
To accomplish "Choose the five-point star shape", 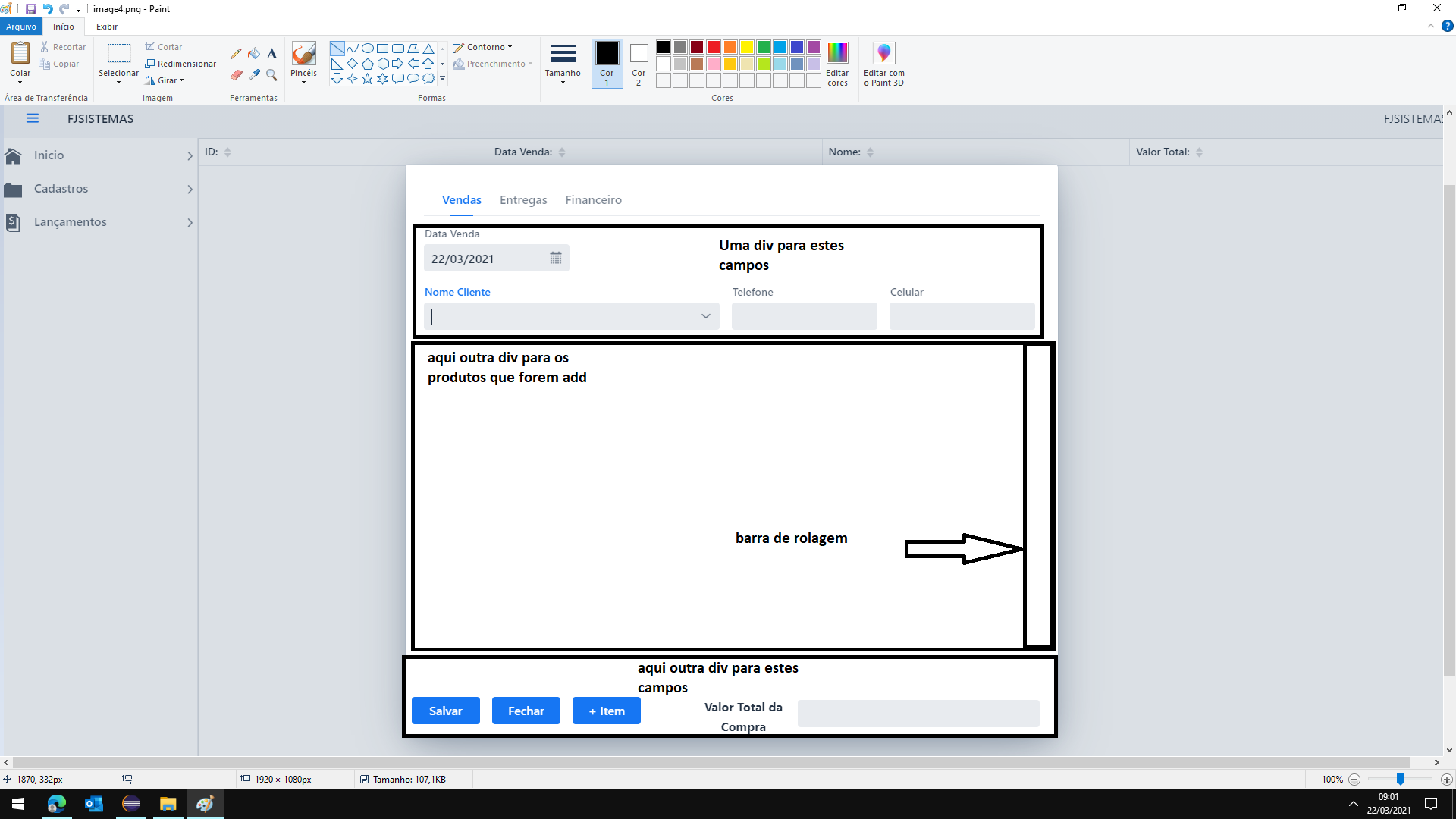I will [367, 78].
